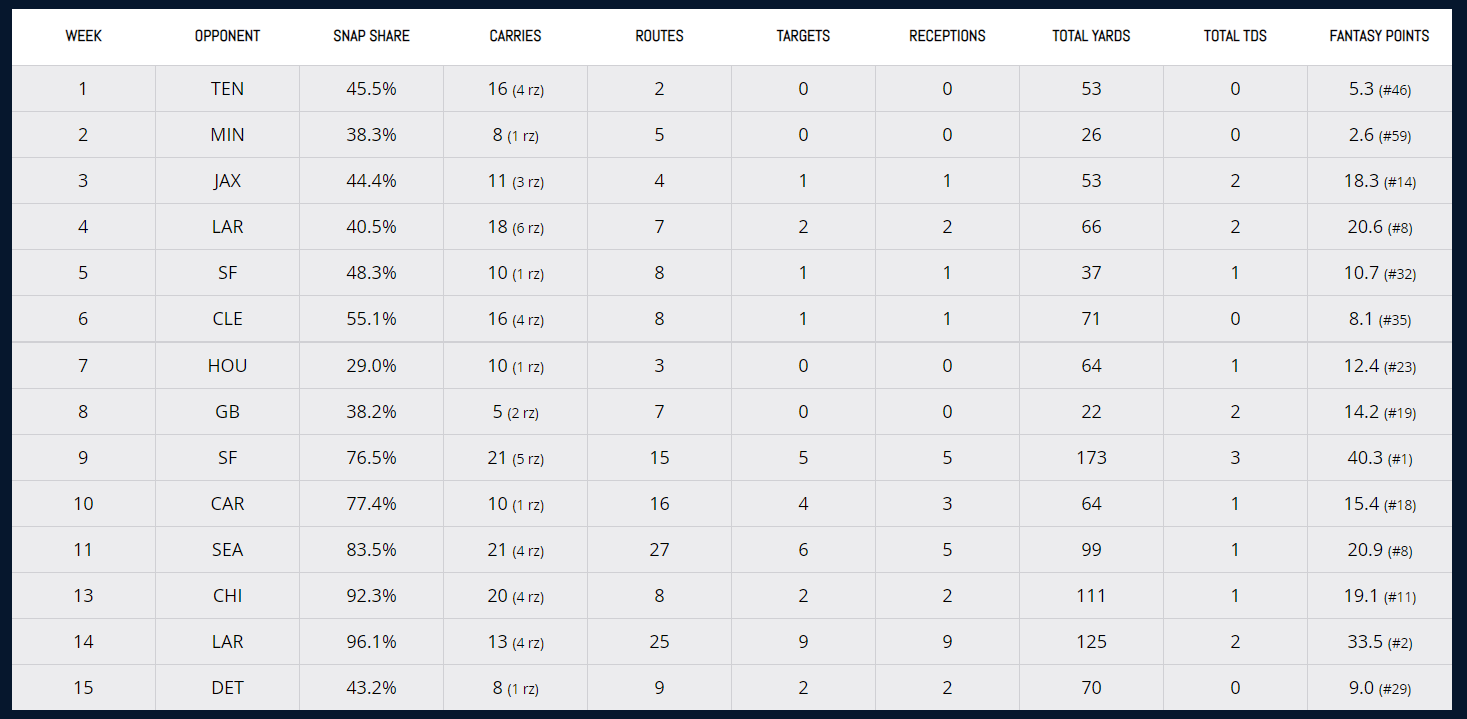Select the 96.1% snap share cell
This screenshot has width=1467, height=719.
(371, 642)
